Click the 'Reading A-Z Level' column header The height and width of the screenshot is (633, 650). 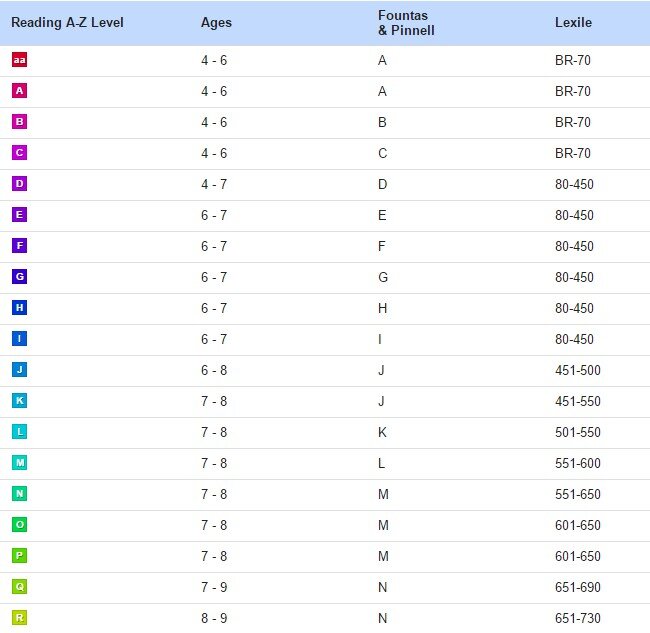(x=67, y=22)
